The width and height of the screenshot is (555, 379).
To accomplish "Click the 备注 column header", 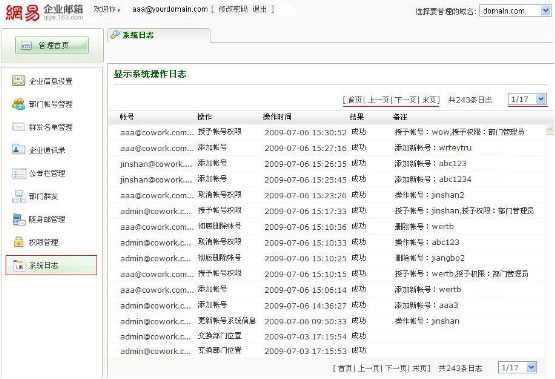I will point(400,117).
